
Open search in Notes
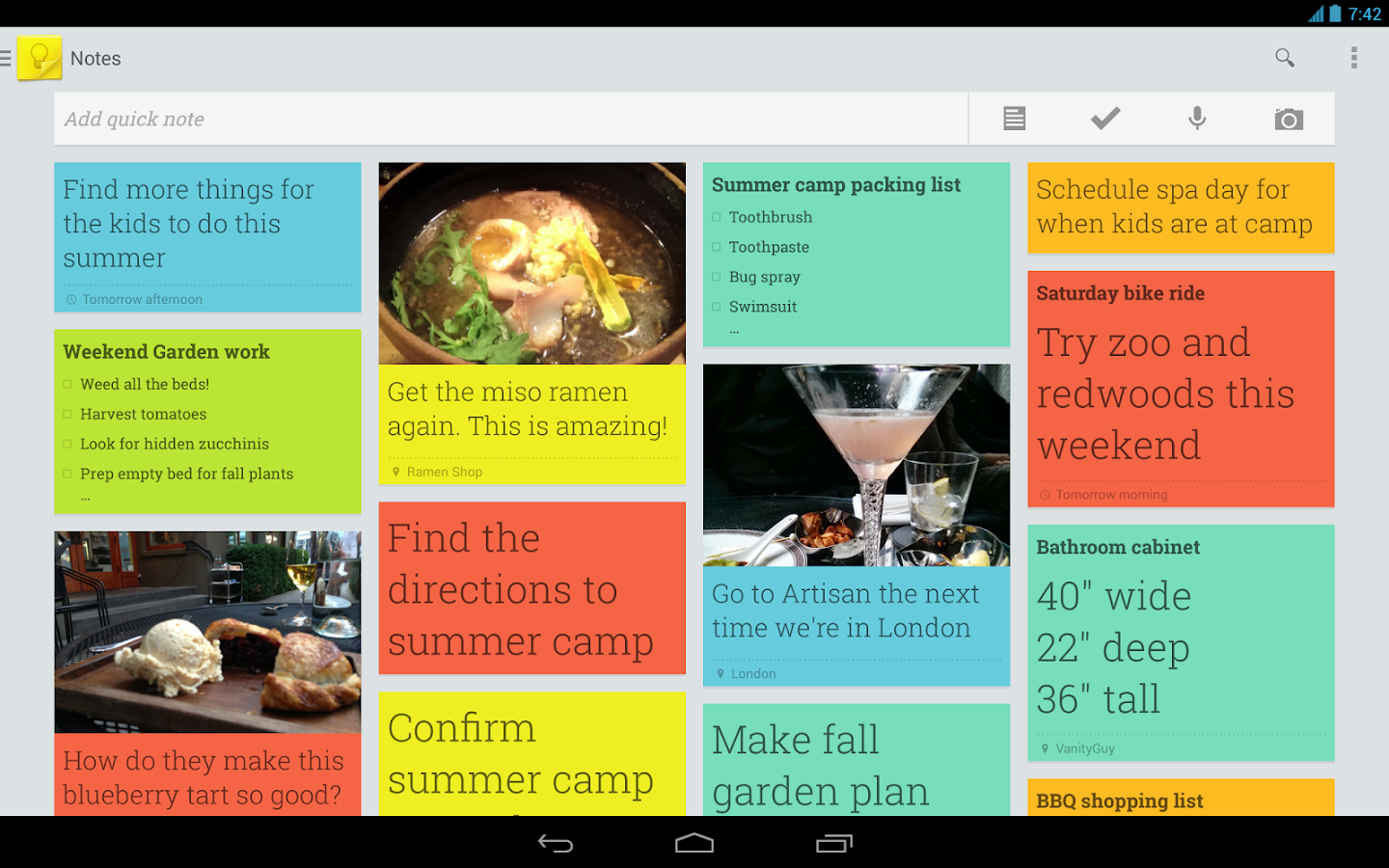[x=1284, y=58]
